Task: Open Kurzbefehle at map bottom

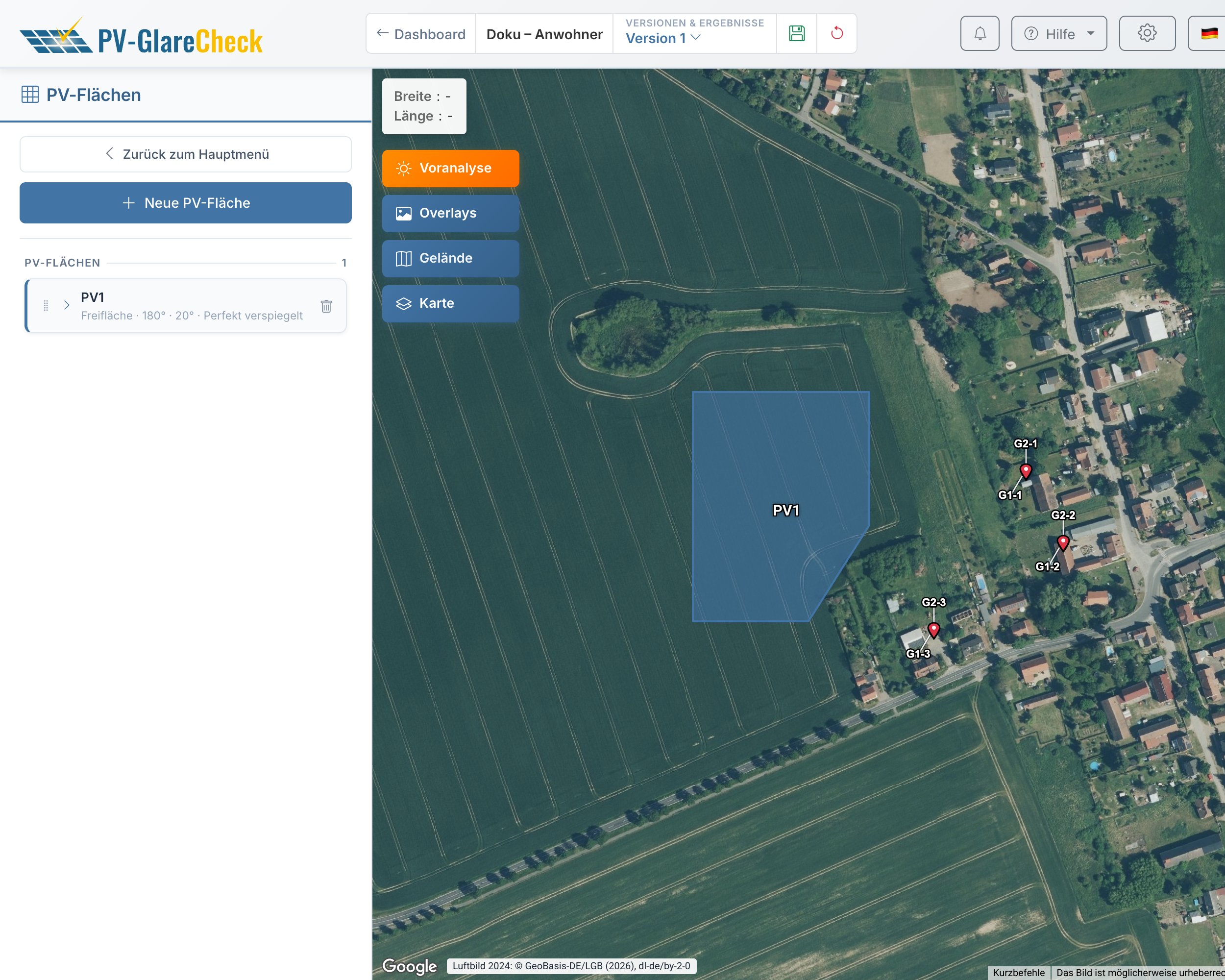Action: coord(1018,972)
